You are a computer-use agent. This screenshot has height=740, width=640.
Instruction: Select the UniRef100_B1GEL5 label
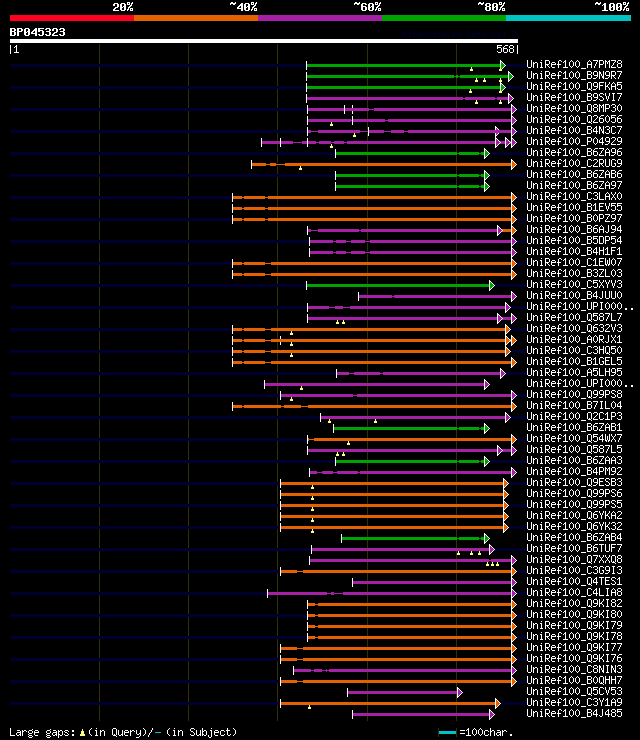(574, 362)
